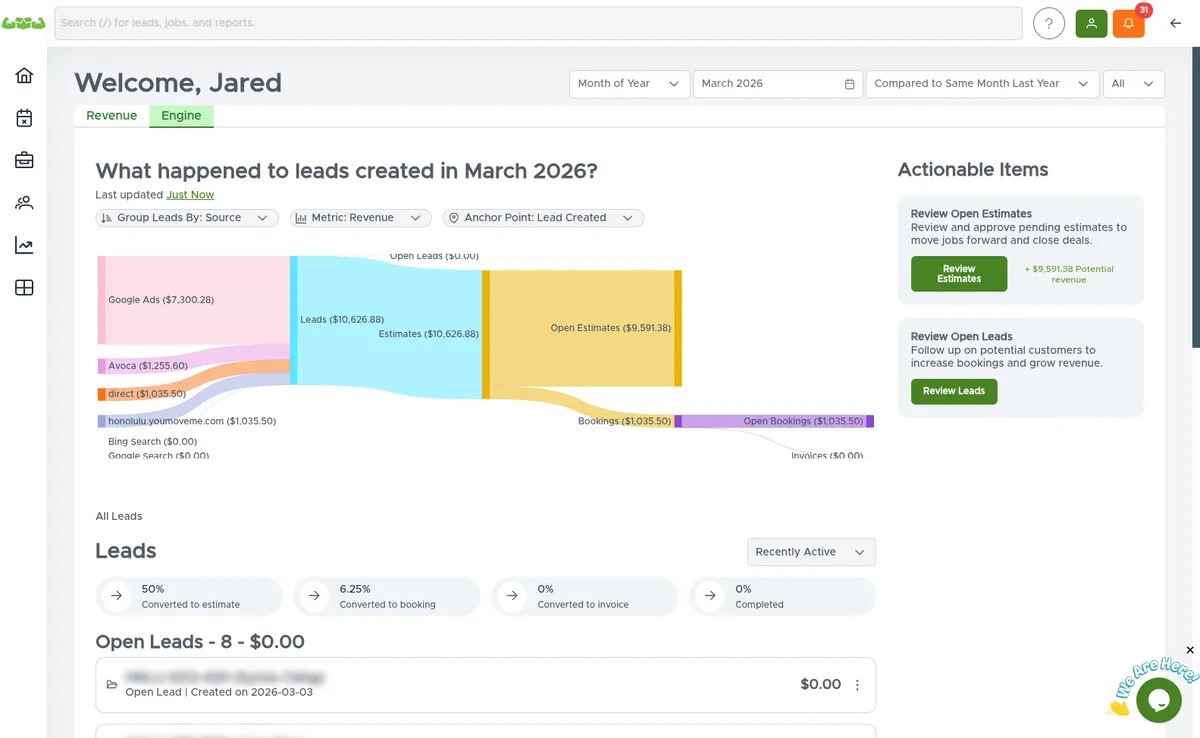Viewport: 1200px width, 738px height.
Task: Open the Month of Year dropdown
Action: coord(628,84)
